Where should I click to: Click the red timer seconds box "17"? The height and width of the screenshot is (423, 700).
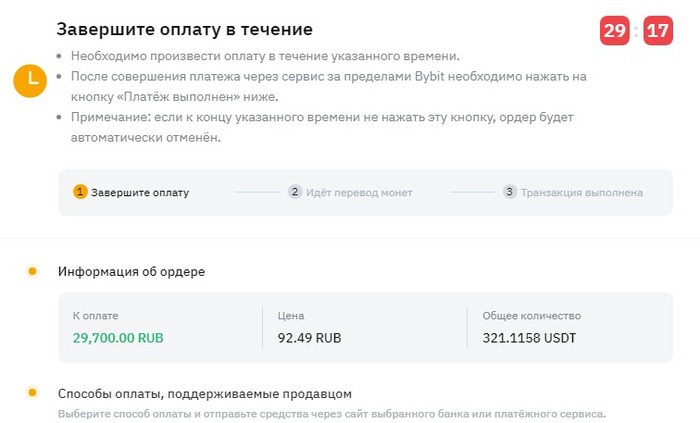658,31
